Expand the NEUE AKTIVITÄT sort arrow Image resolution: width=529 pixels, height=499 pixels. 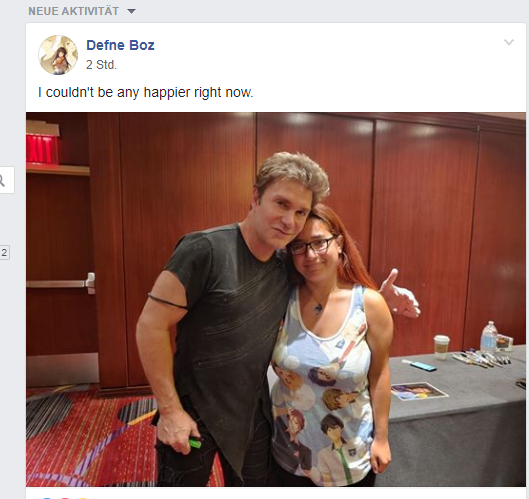pyautogui.click(x=132, y=11)
